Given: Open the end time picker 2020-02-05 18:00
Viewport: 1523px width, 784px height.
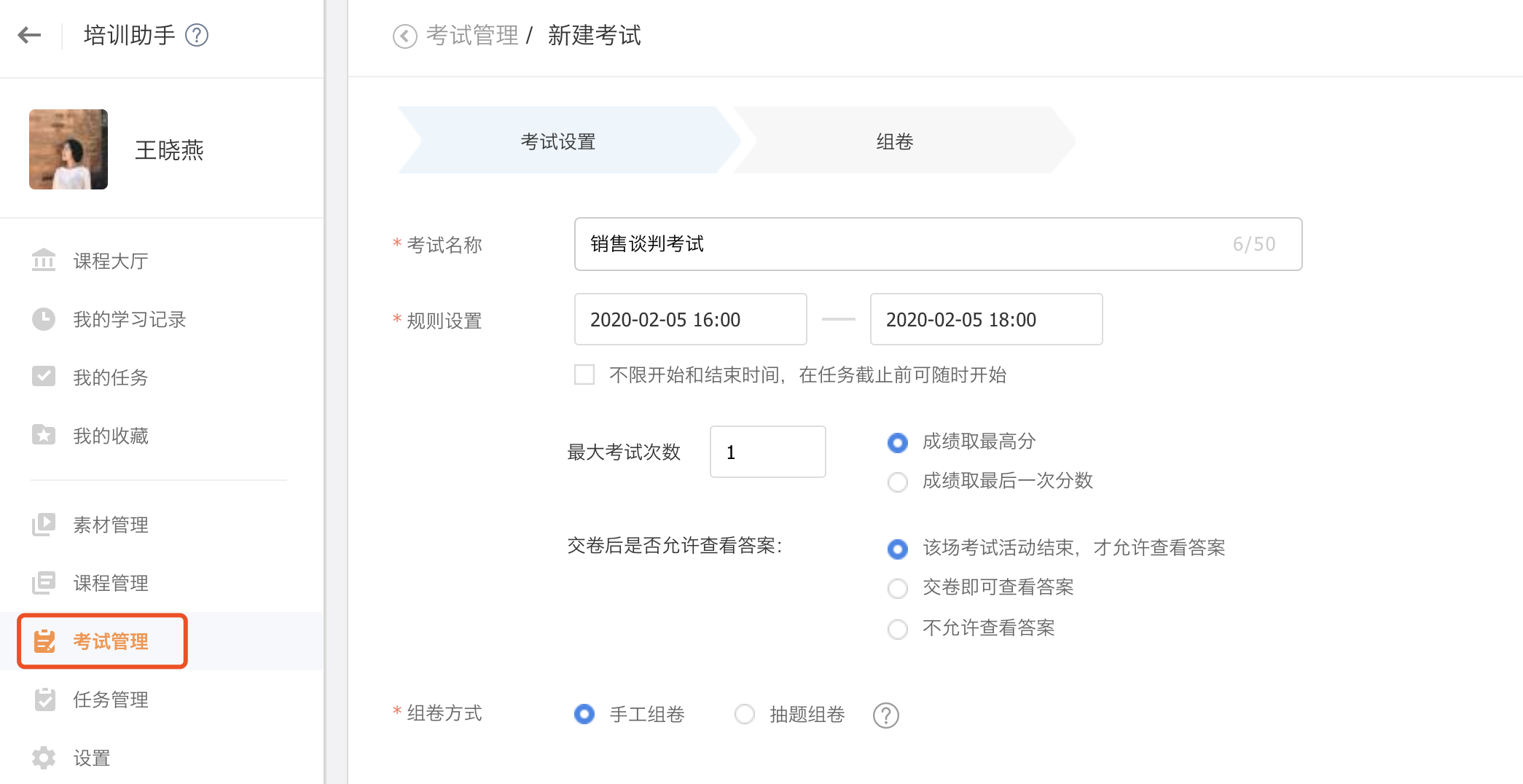Looking at the screenshot, I should click(985, 319).
